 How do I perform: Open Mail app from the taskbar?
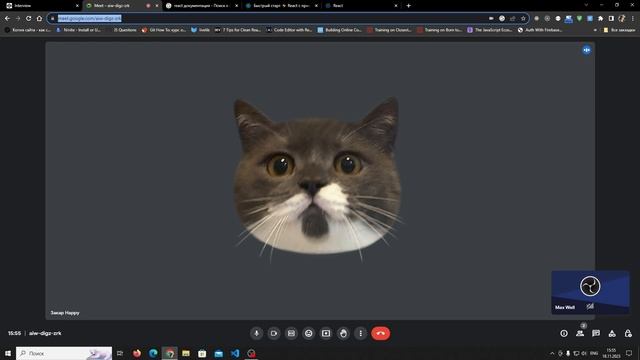click(x=219, y=353)
